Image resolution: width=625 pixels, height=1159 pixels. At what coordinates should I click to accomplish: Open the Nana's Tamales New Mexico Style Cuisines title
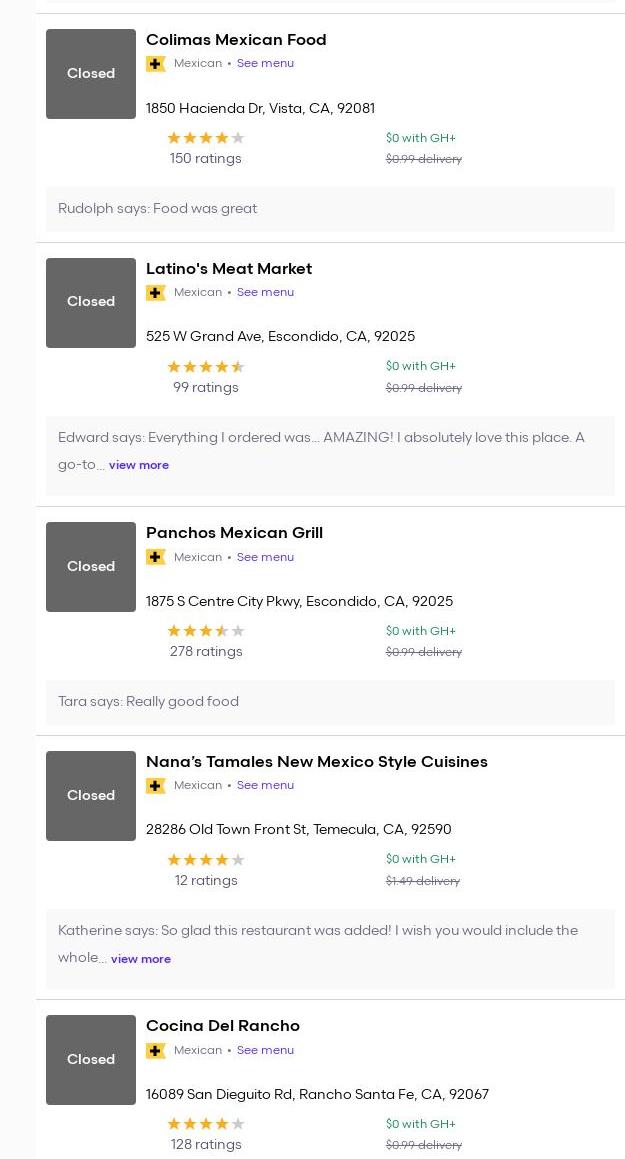[x=317, y=761]
